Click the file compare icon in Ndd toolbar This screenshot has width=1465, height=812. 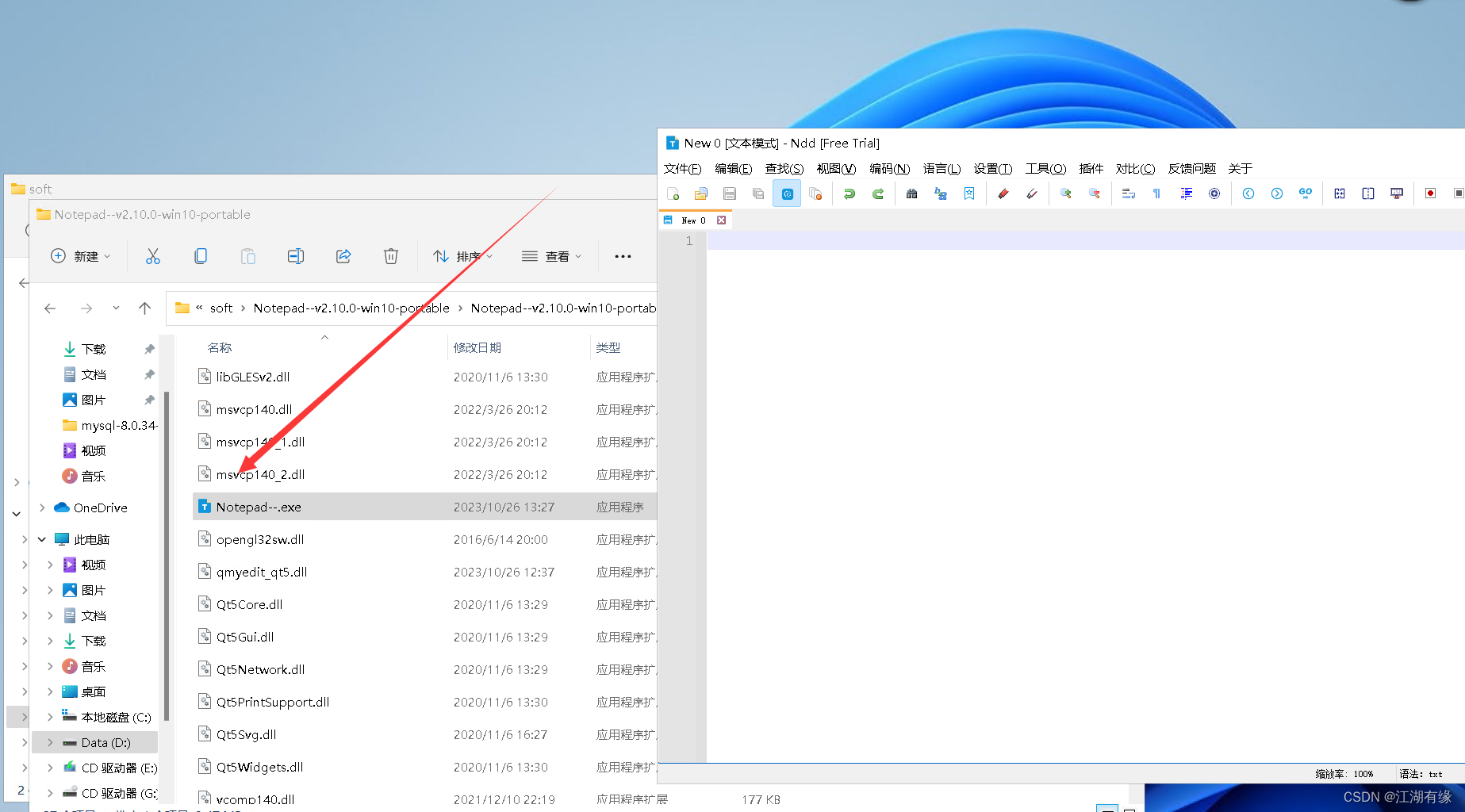click(1340, 193)
